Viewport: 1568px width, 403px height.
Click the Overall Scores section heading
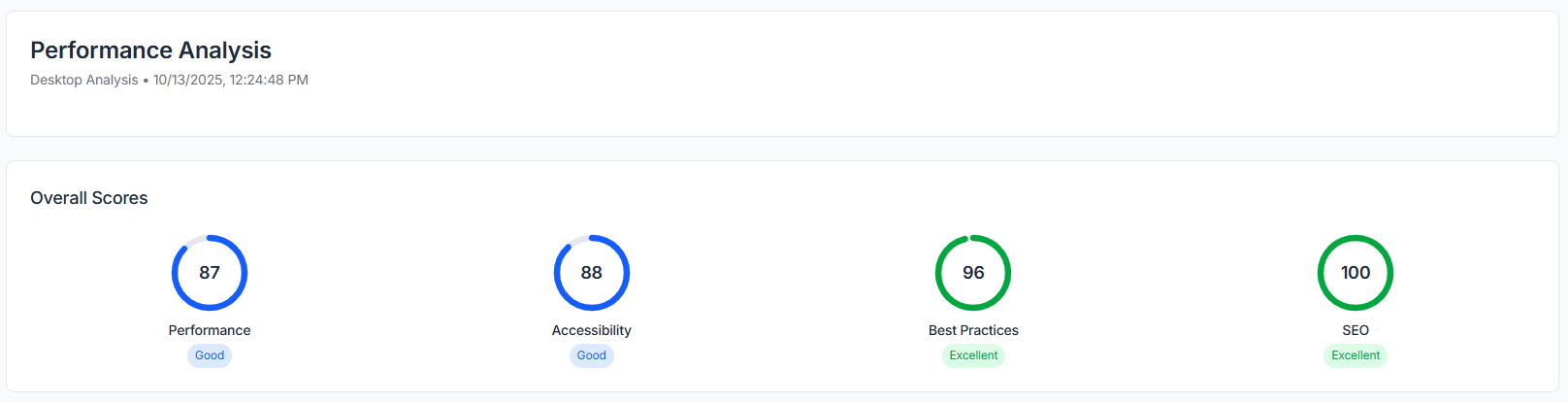89,198
